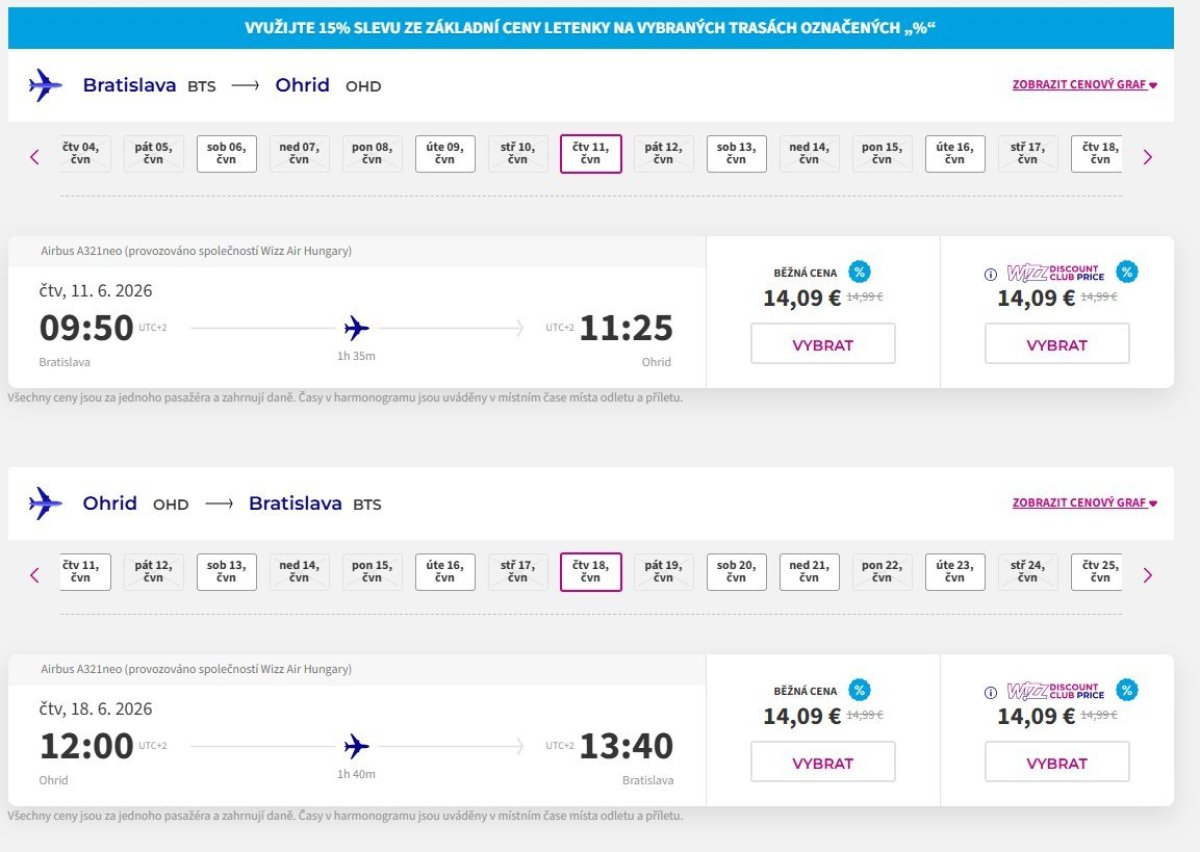The width and height of the screenshot is (1200, 852).
Task: Click the blue percent badge on outbound Běžná cena
Action: coord(859,271)
